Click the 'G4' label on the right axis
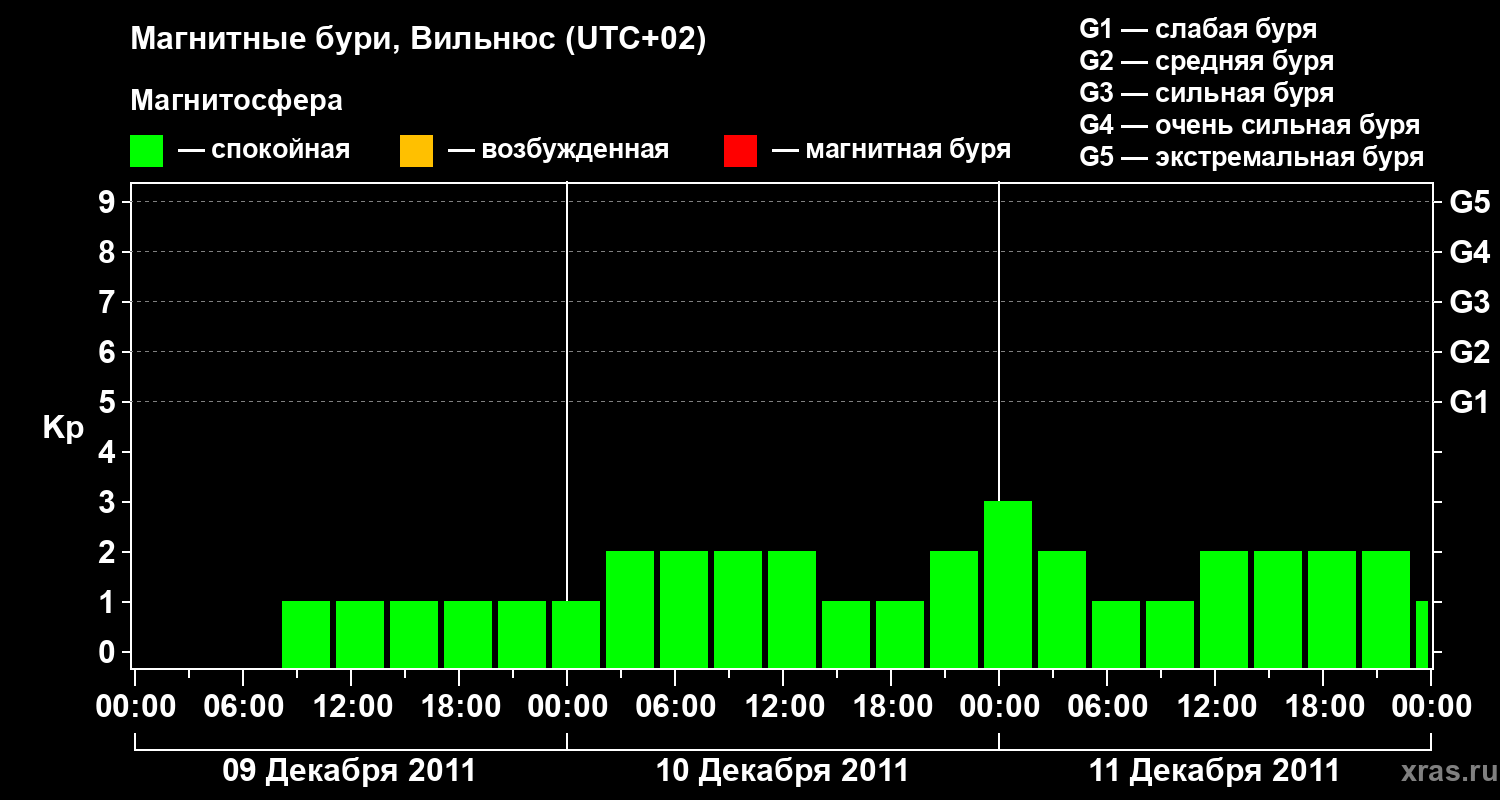Image resolution: width=1500 pixels, height=800 pixels. click(1469, 252)
